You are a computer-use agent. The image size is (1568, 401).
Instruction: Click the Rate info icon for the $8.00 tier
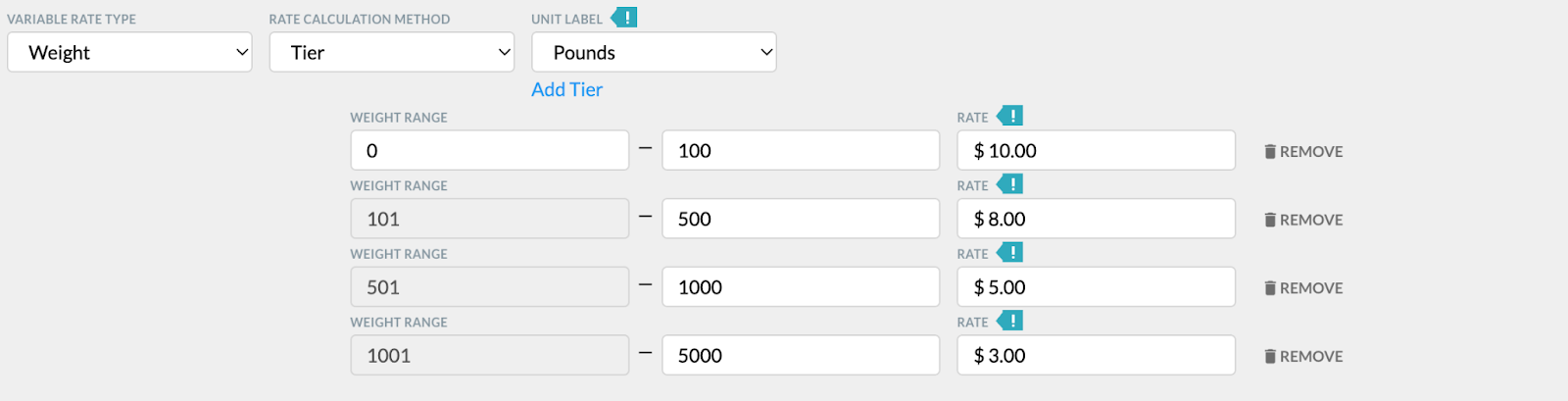click(x=1010, y=184)
